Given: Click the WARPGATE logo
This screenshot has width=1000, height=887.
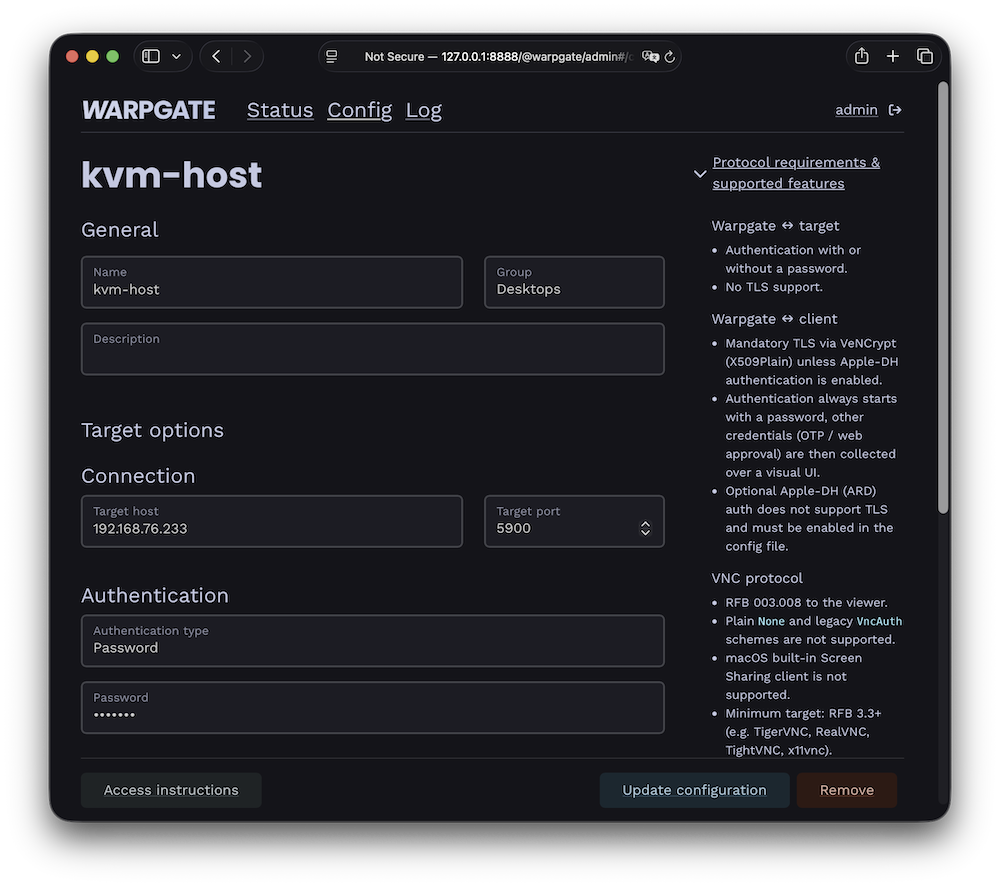Looking at the screenshot, I should point(149,110).
